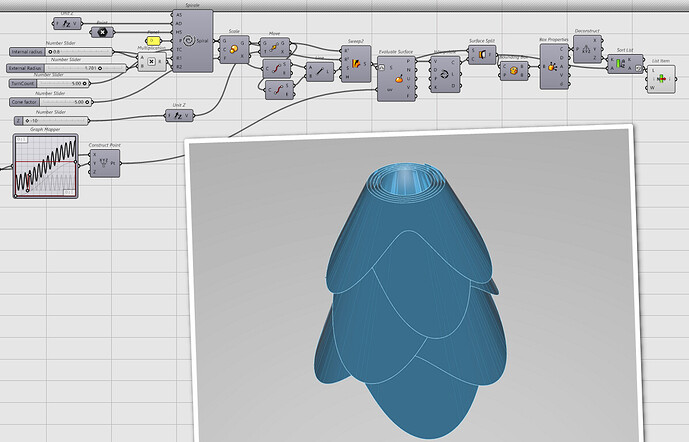Select the Box Properties component icon
This screenshot has width=689, height=442.
[x=552, y=66]
